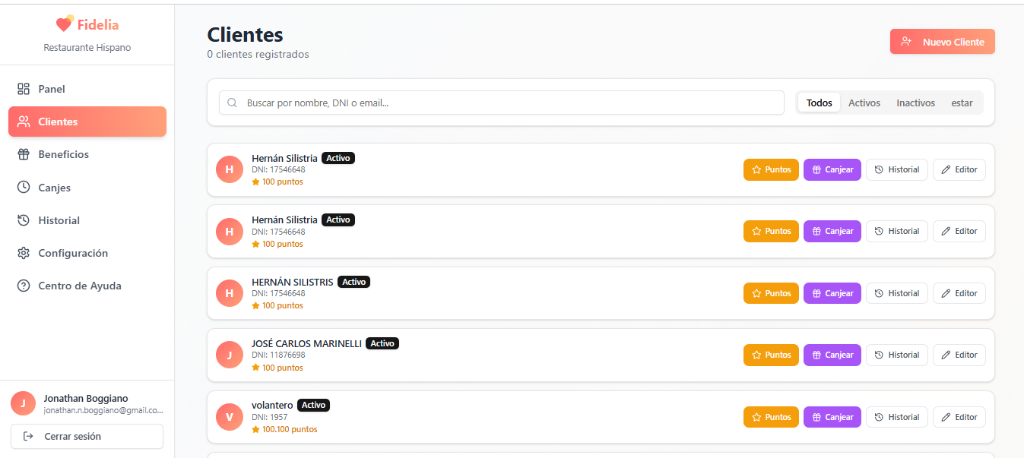Open Historial in the sidebar
Image resolution: width=1024 pixels, height=458 pixels.
coord(87,220)
